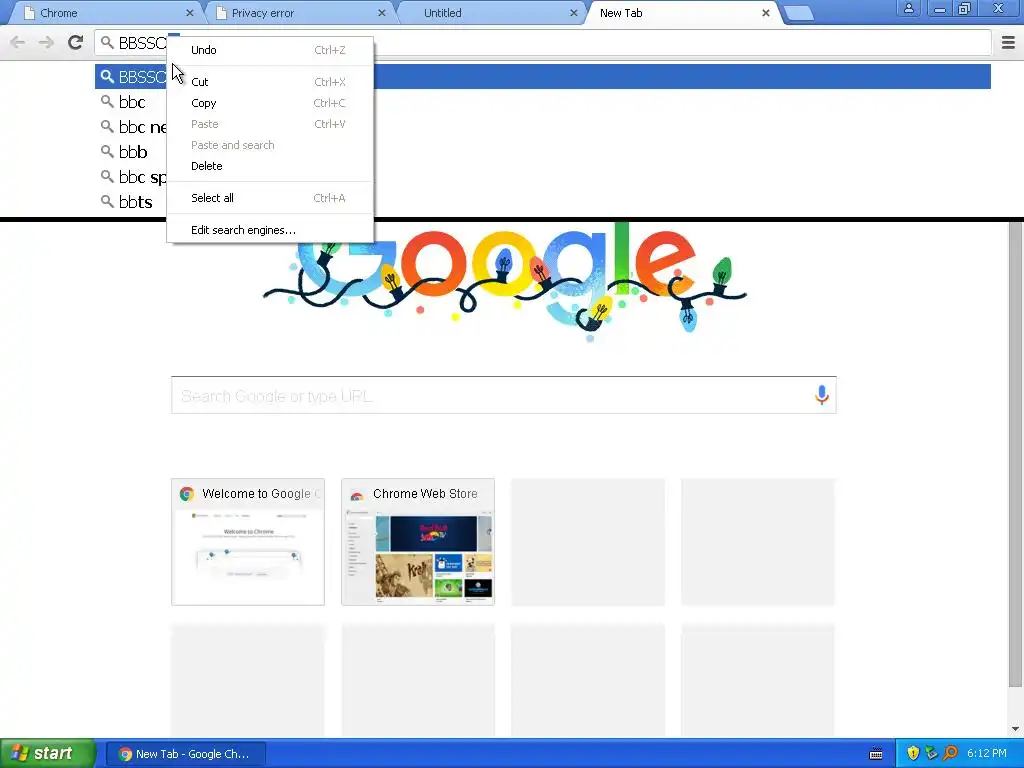Switch to the Untitled tab
This screenshot has width=1024, height=768.
click(x=491, y=13)
